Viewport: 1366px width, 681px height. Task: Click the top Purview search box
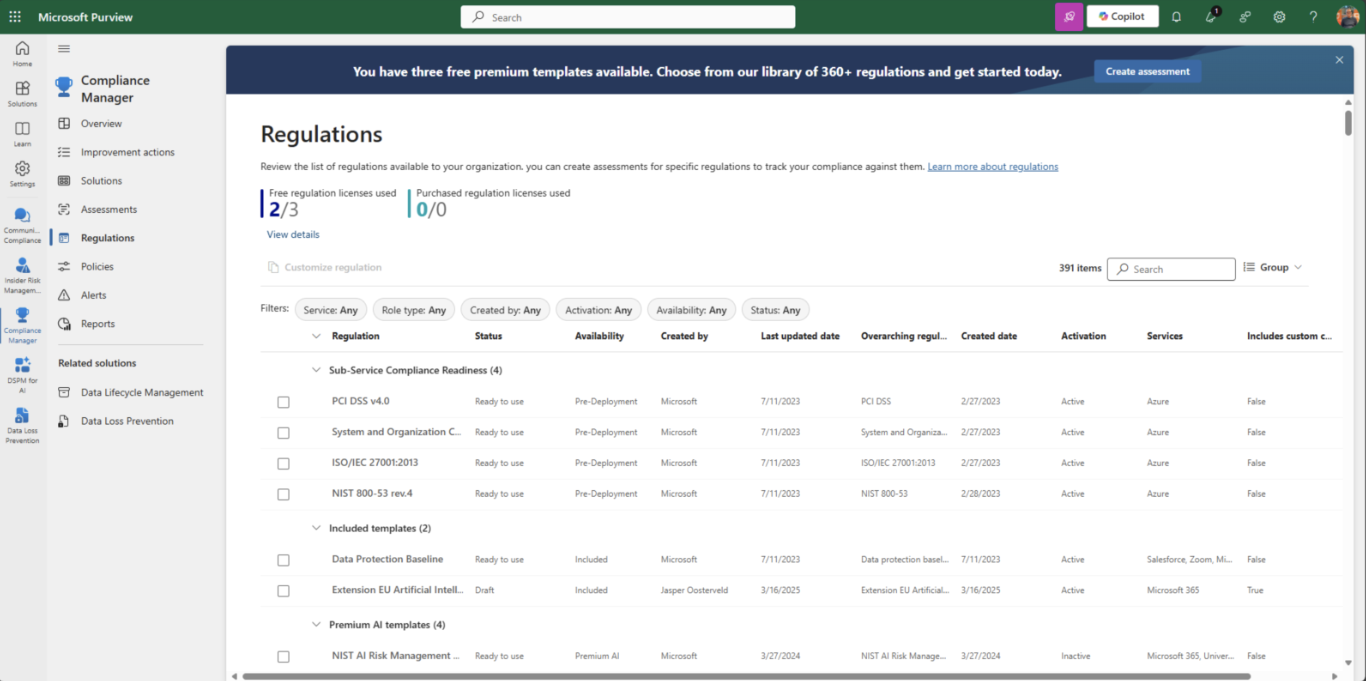[628, 17]
